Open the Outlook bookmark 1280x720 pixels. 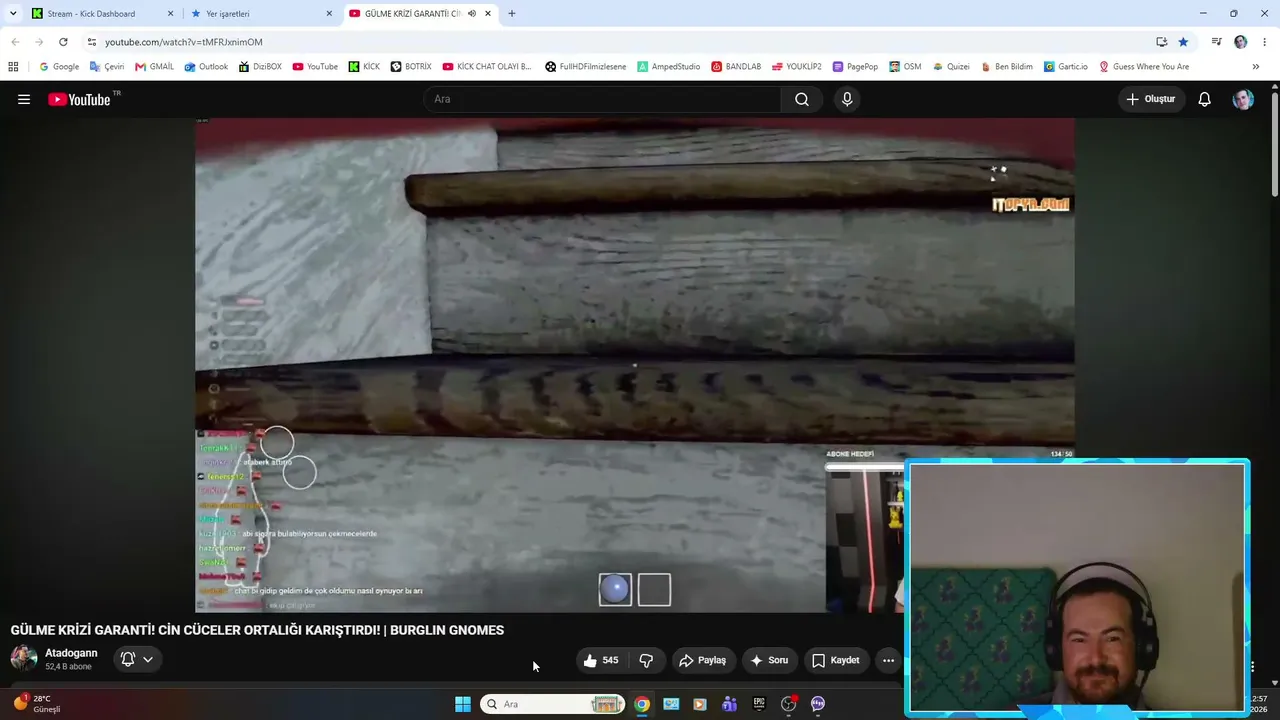[x=206, y=67]
